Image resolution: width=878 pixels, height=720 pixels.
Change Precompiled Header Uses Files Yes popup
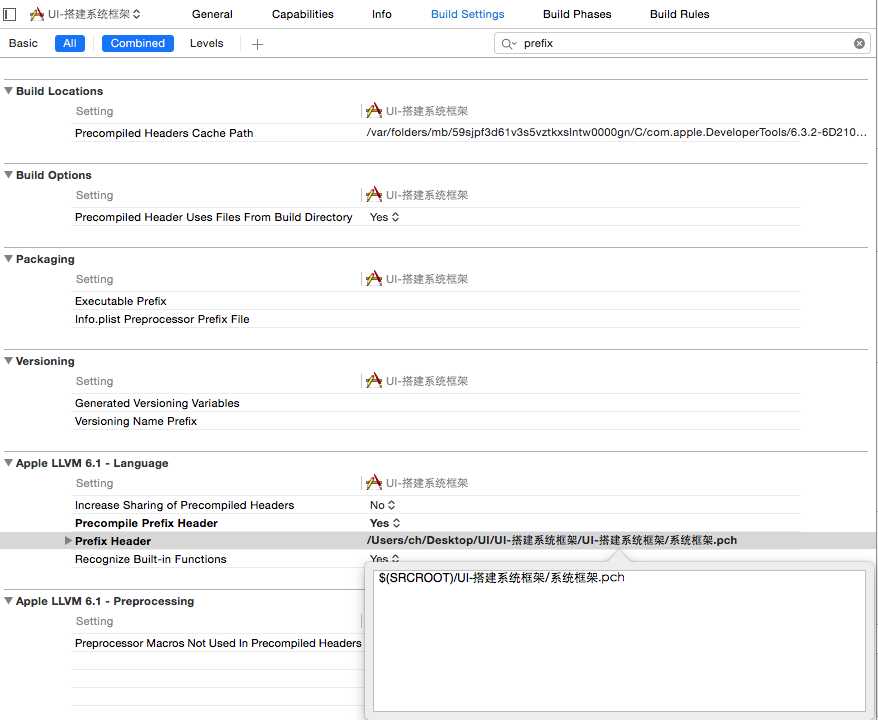[384, 217]
